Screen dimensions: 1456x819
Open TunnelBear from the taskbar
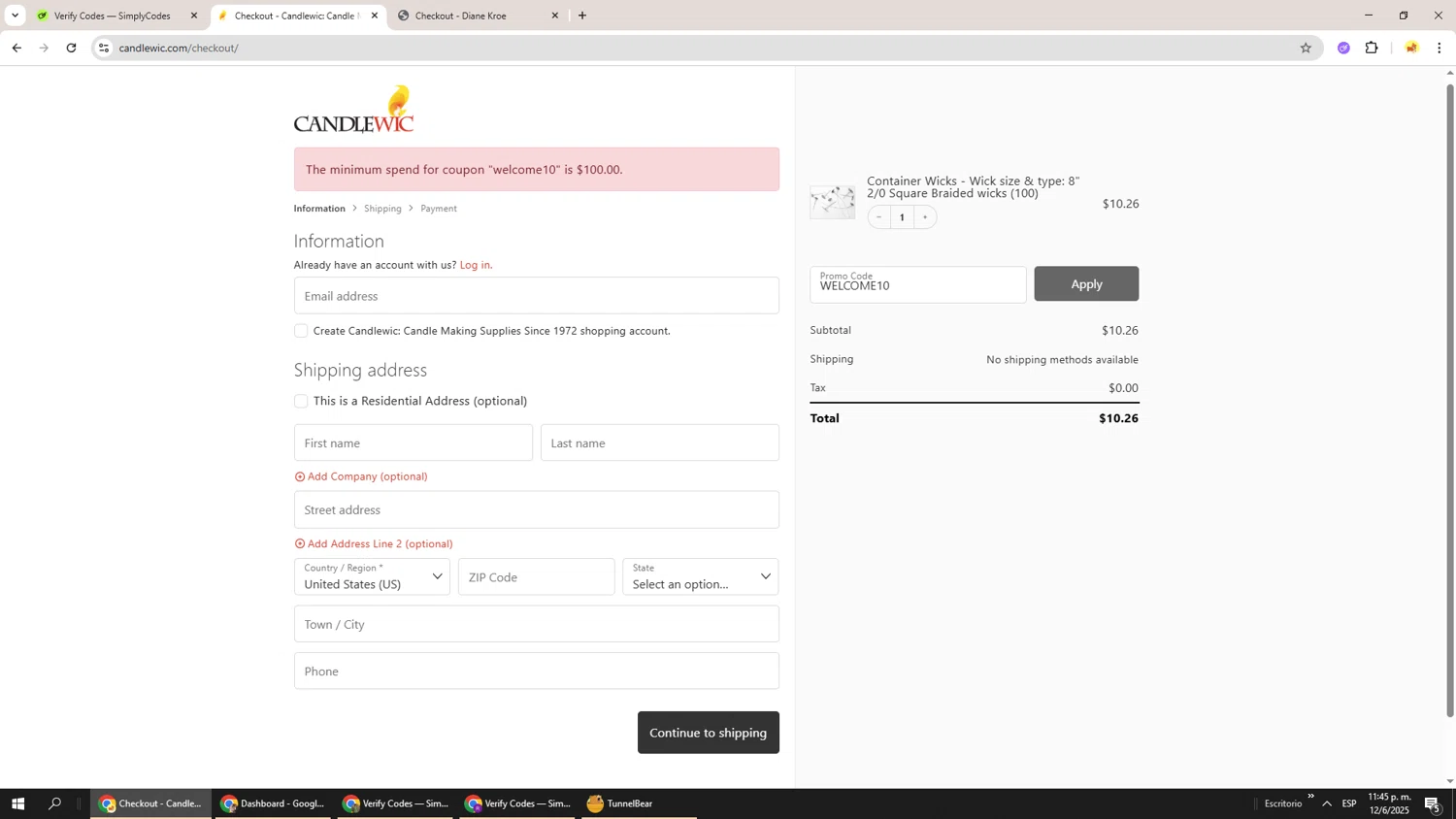(x=639, y=803)
